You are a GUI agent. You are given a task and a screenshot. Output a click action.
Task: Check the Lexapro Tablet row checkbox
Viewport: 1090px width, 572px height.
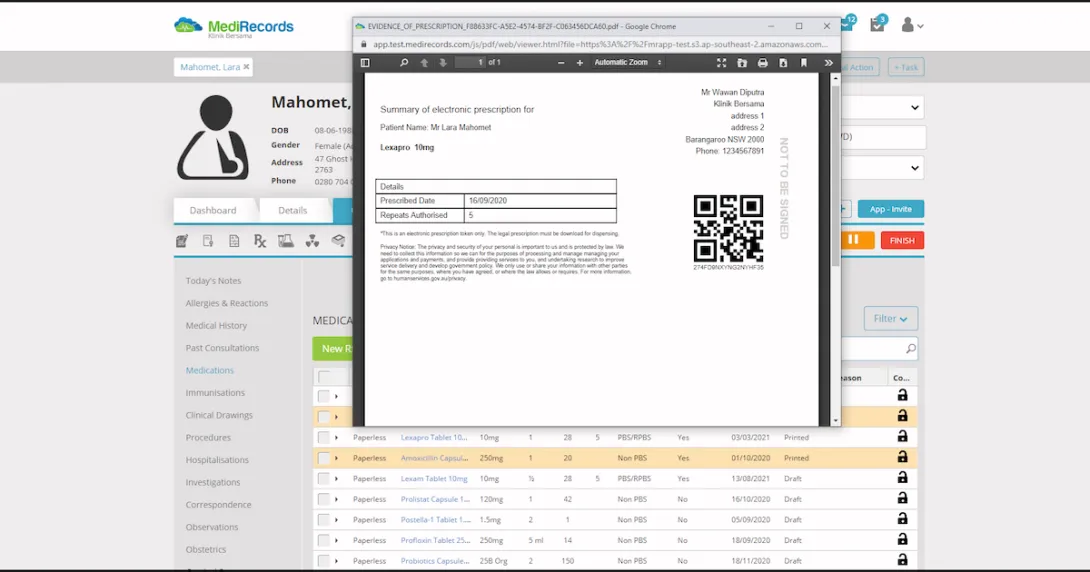pyautogui.click(x=323, y=438)
